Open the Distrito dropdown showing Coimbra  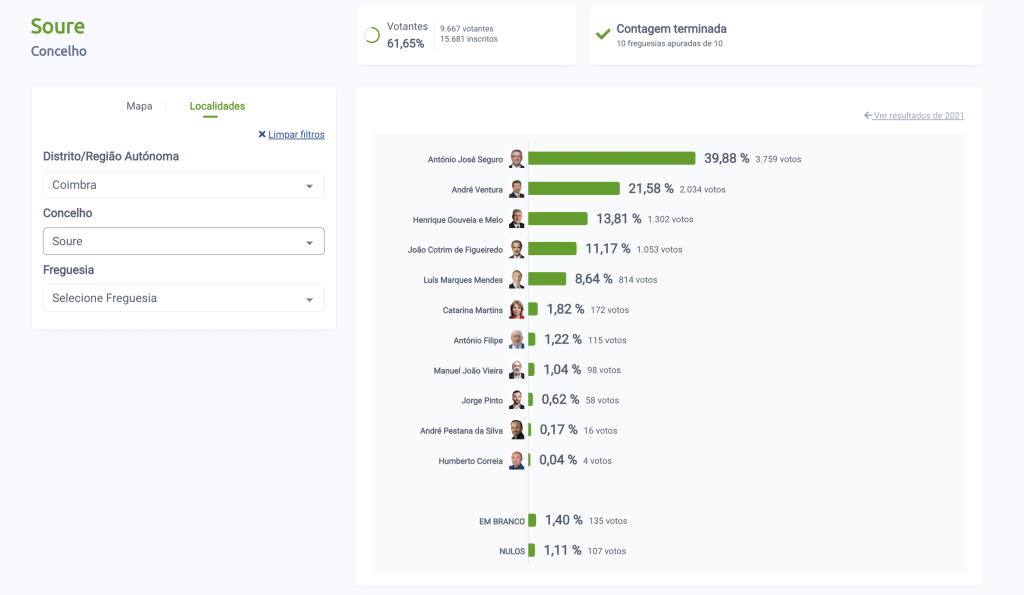pos(184,185)
